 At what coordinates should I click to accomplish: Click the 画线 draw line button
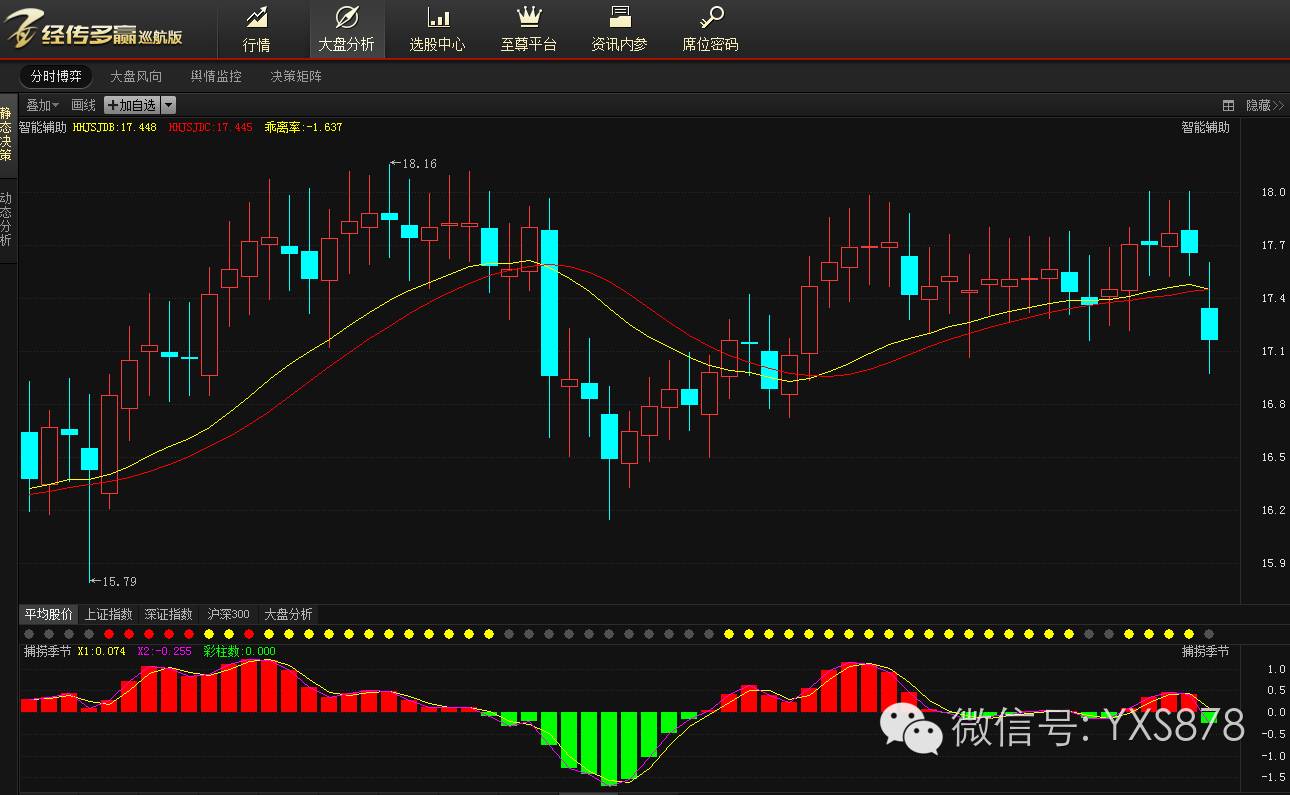(84, 105)
